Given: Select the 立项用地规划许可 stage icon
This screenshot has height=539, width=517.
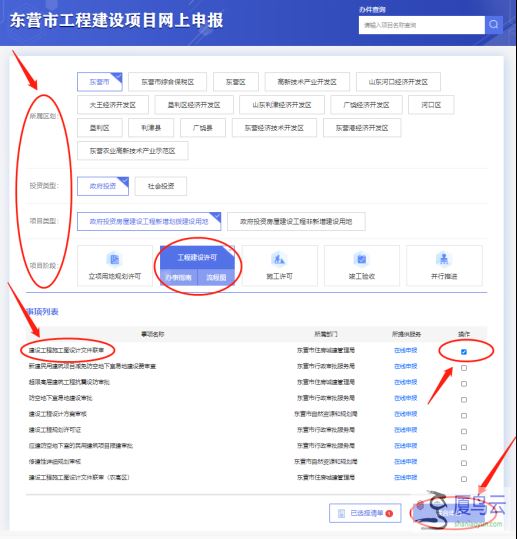Looking at the screenshot, I should pos(114,259).
